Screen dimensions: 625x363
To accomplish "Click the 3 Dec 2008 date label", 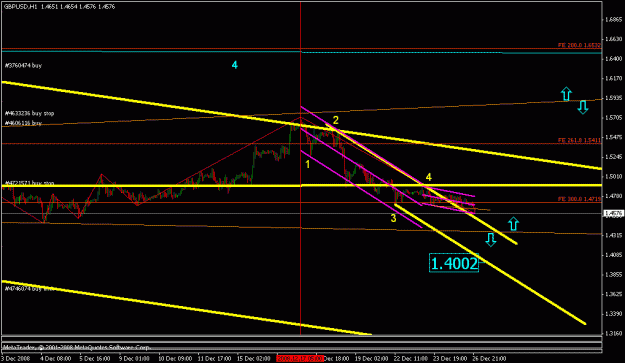I will [15, 359].
